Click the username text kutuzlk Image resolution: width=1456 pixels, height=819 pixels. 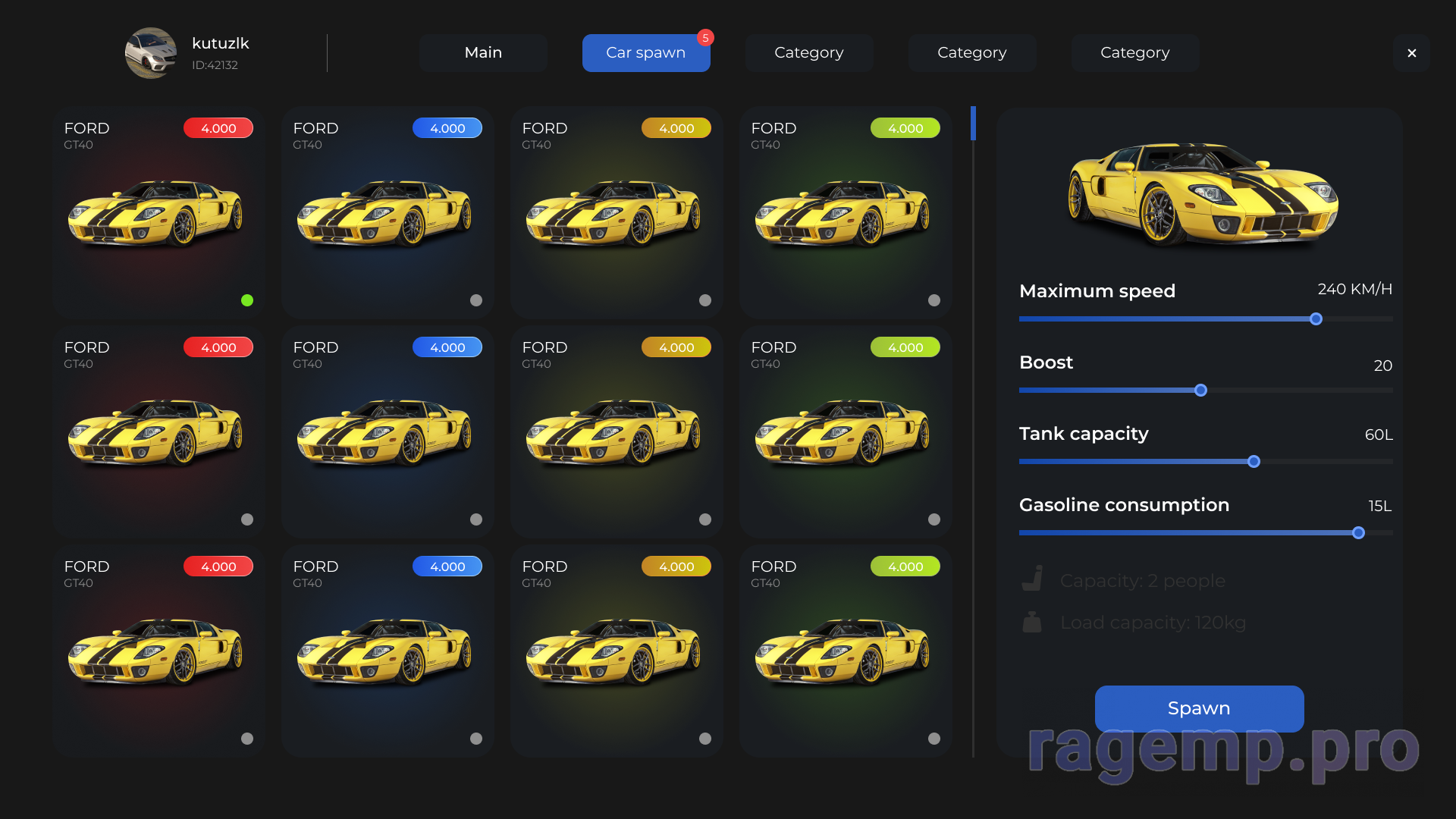(x=221, y=43)
